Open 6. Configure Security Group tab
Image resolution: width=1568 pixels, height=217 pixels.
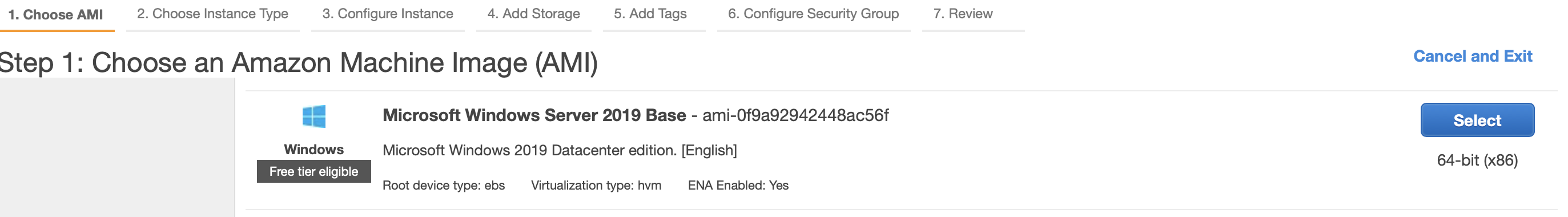tap(813, 14)
